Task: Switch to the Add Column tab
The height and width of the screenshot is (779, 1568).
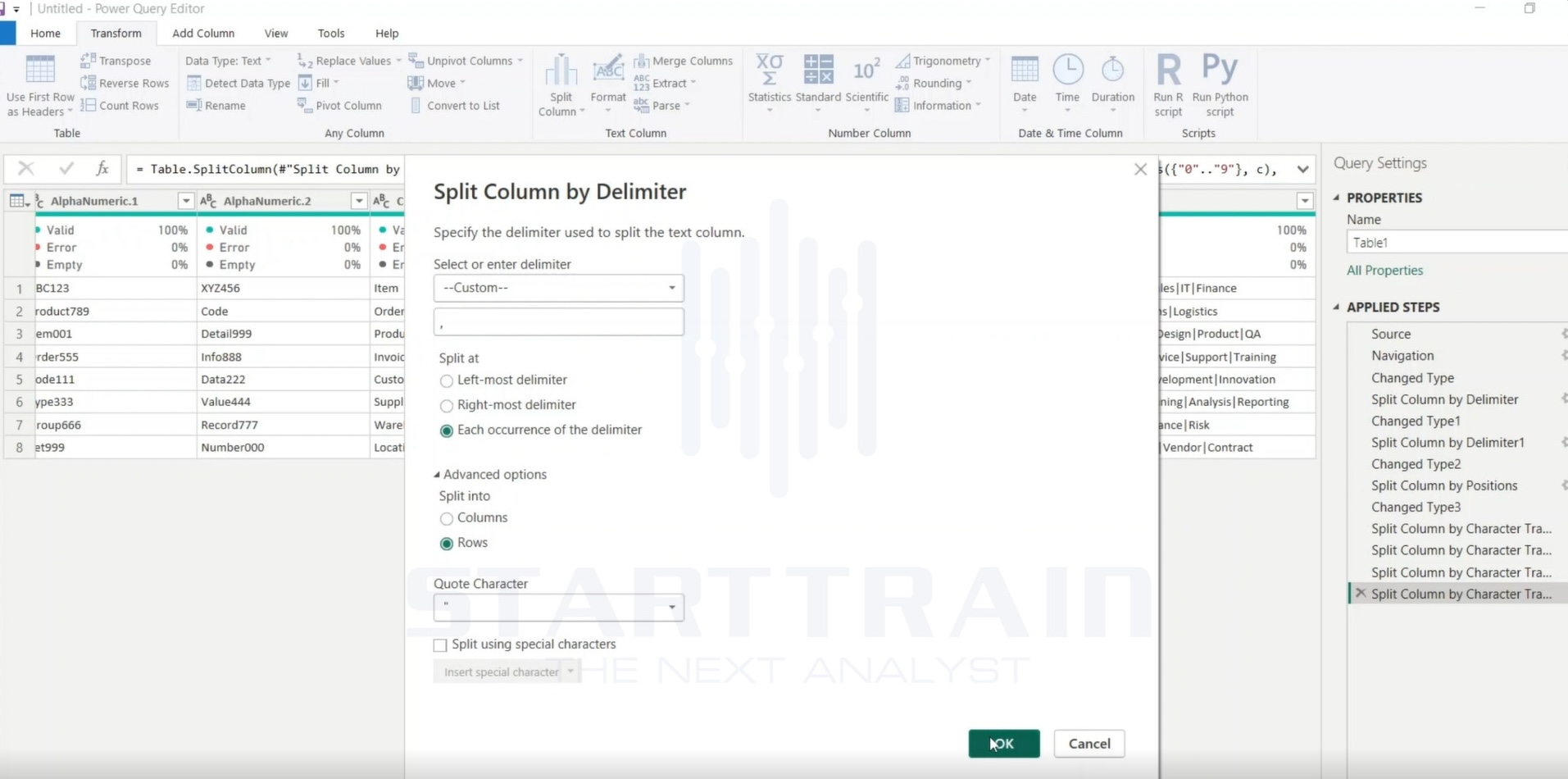Action: pos(203,34)
